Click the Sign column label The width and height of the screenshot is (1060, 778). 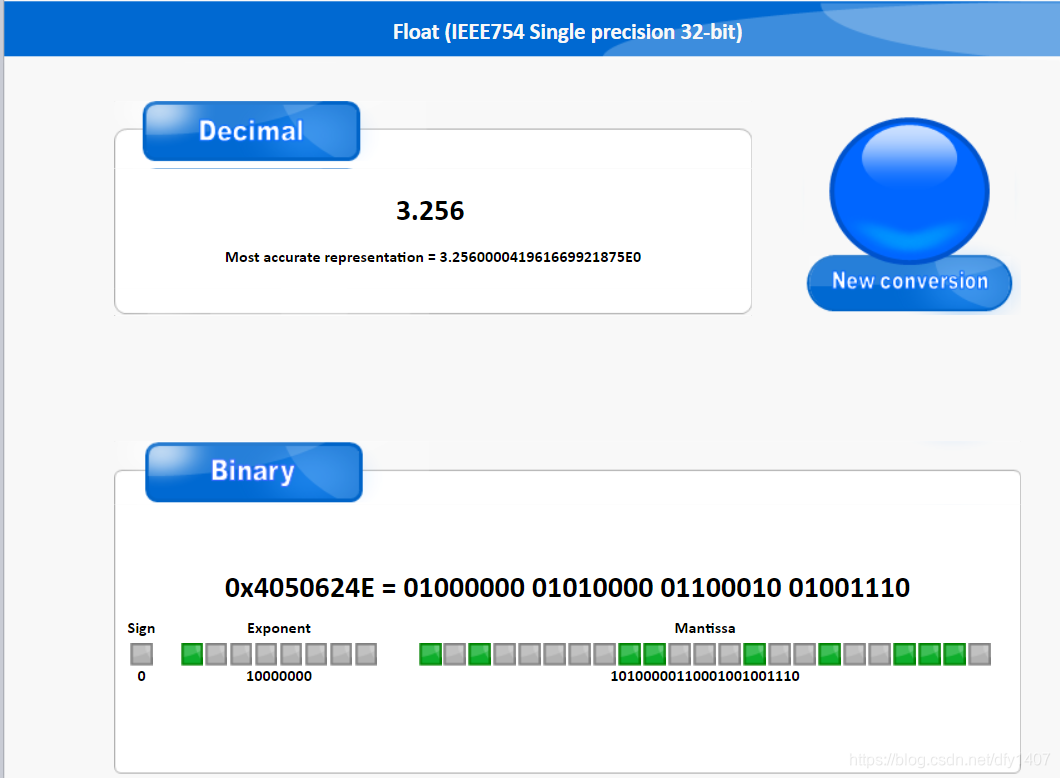click(141, 628)
